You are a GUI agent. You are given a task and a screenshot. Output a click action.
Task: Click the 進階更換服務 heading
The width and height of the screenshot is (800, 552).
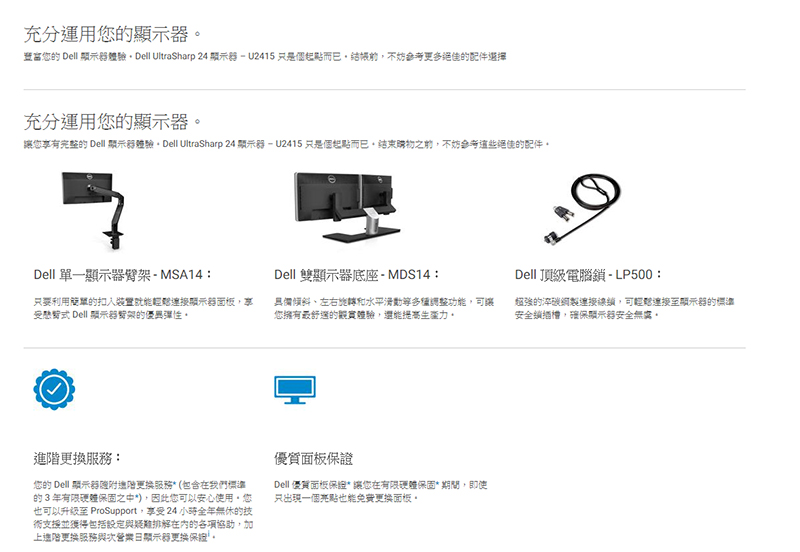77,458
